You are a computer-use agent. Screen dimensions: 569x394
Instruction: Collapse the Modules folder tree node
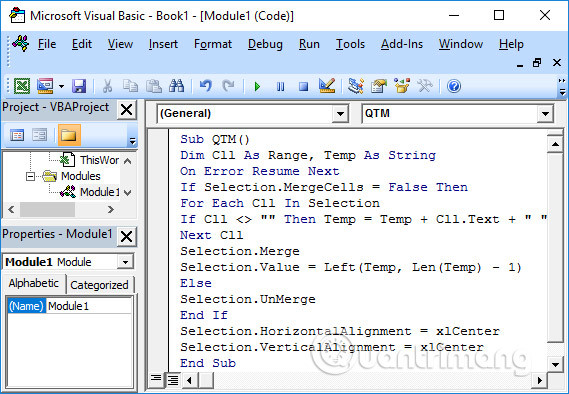[x=30, y=176]
